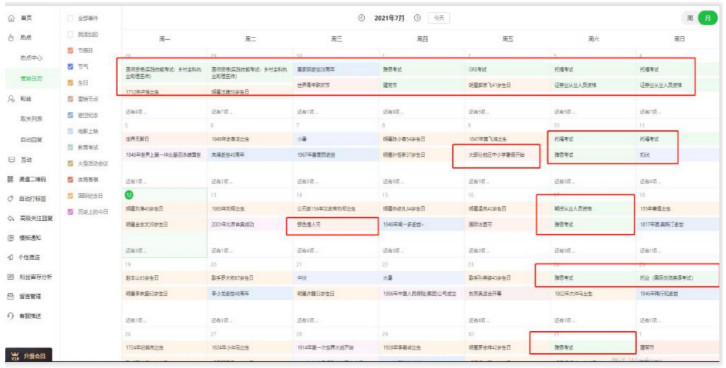Click the person icon above 取关列表
The height and width of the screenshot is (368, 726).
click(11, 99)
